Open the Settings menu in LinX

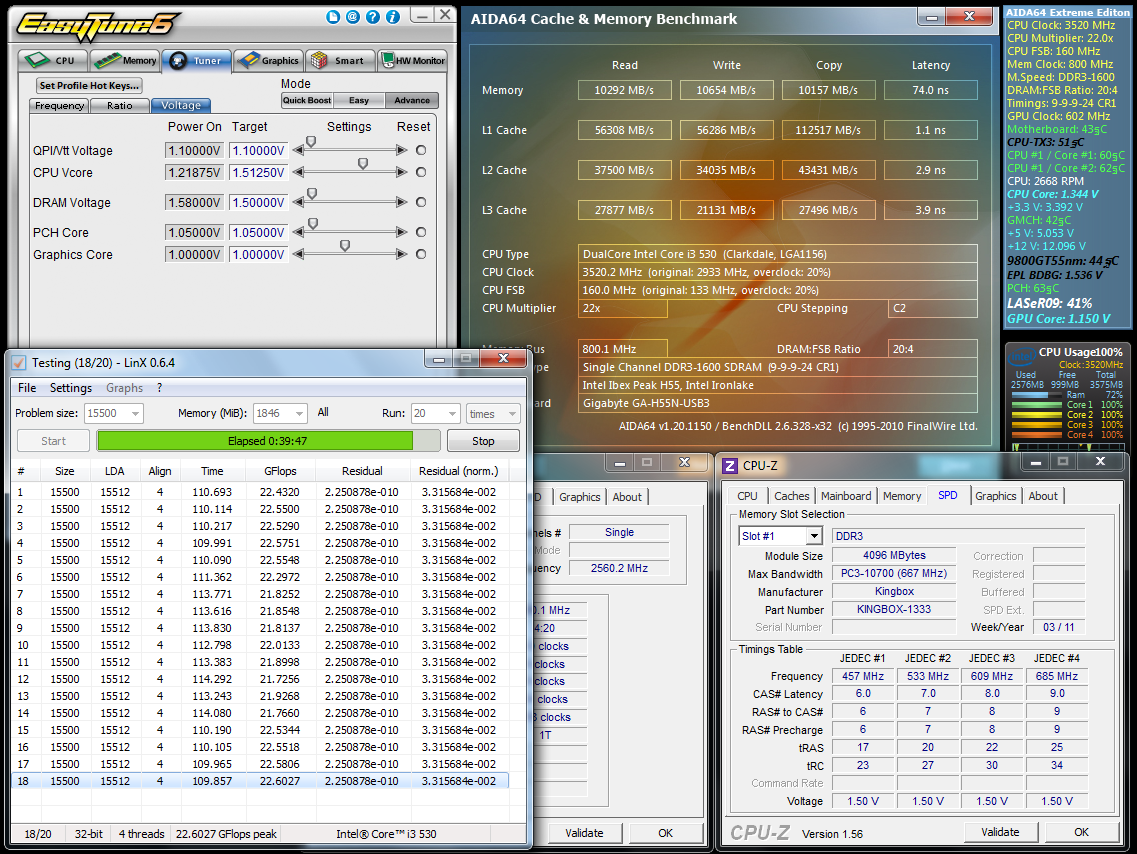pos(71,388)
